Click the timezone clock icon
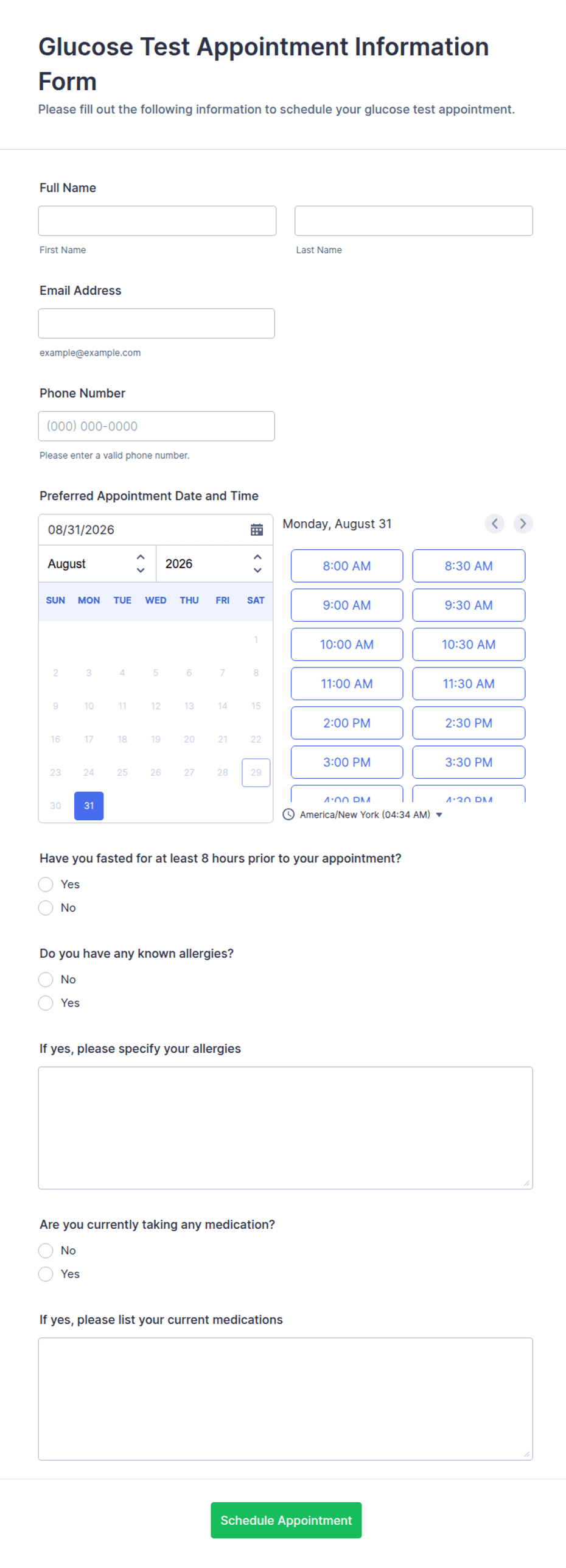Viewport: 566px width, 1568px height. (x=288, y=814)
